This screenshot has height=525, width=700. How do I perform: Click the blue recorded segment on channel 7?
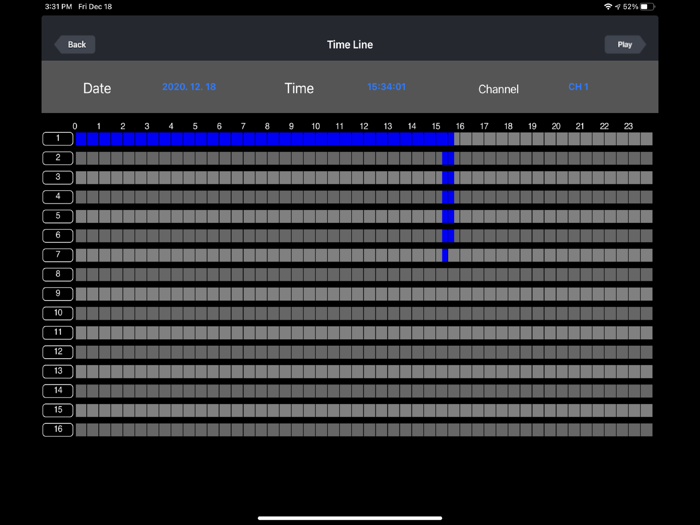[445, 255]
